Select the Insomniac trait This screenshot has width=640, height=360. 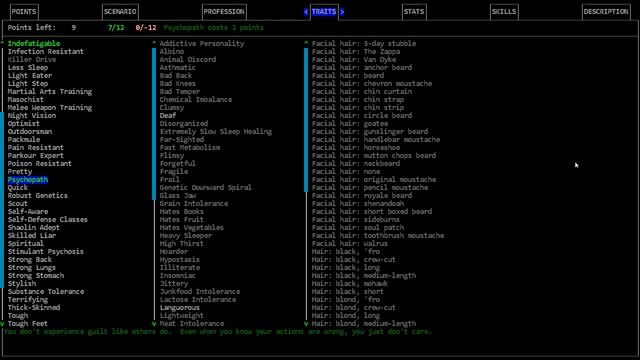coord(178,276)
